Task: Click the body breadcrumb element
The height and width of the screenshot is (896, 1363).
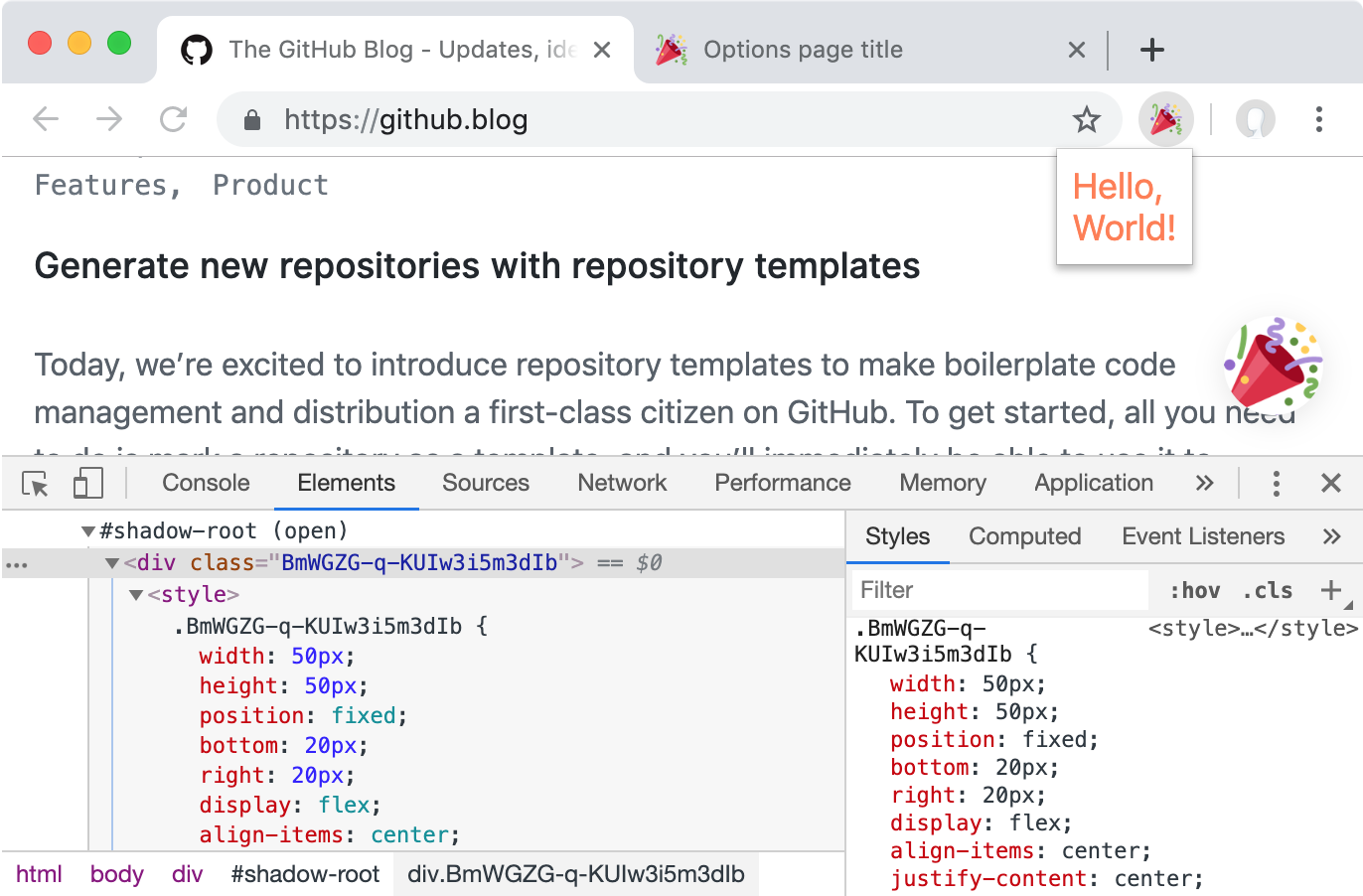Action: (x=116, y=874)
